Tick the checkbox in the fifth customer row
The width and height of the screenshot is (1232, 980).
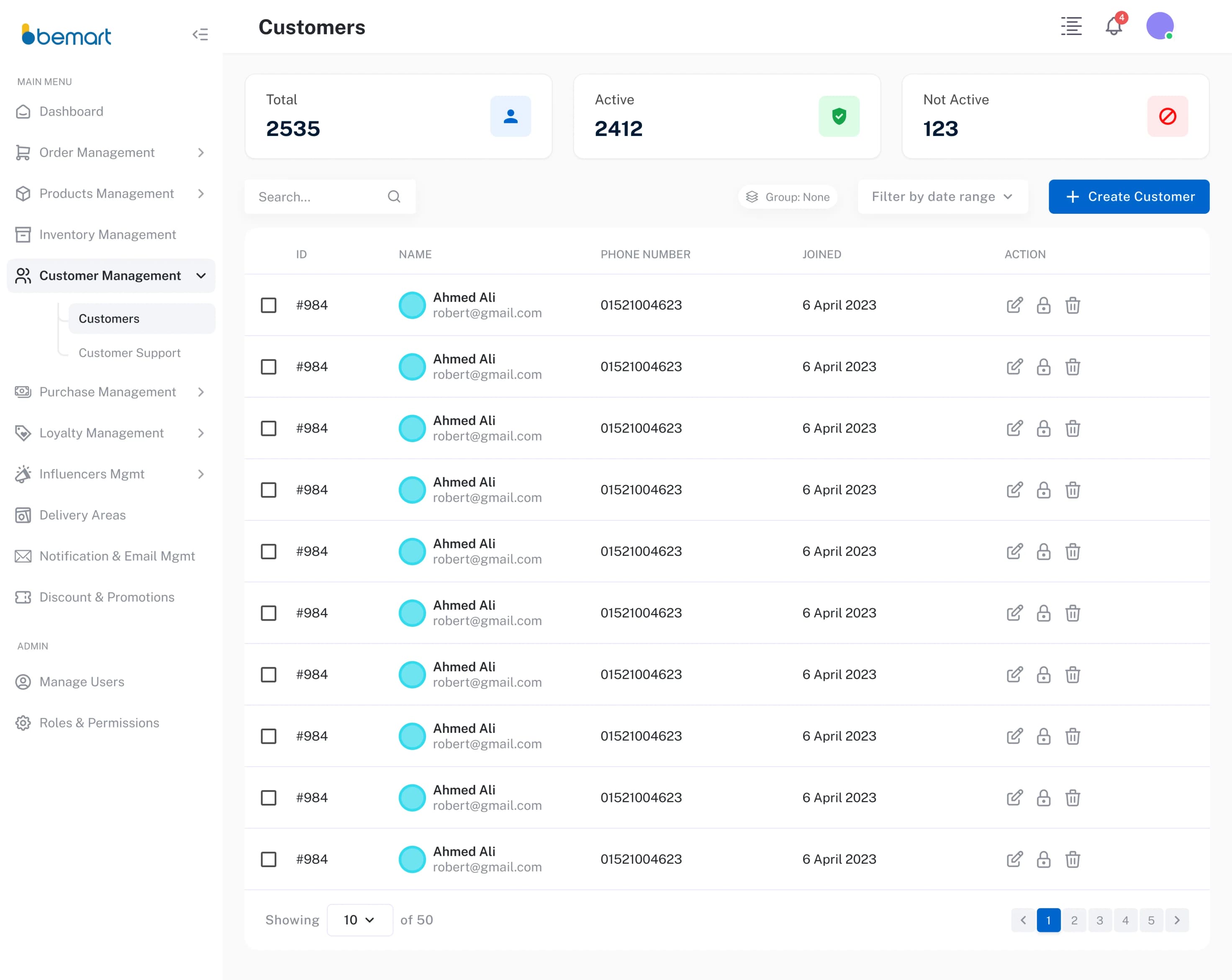[269, 552]
